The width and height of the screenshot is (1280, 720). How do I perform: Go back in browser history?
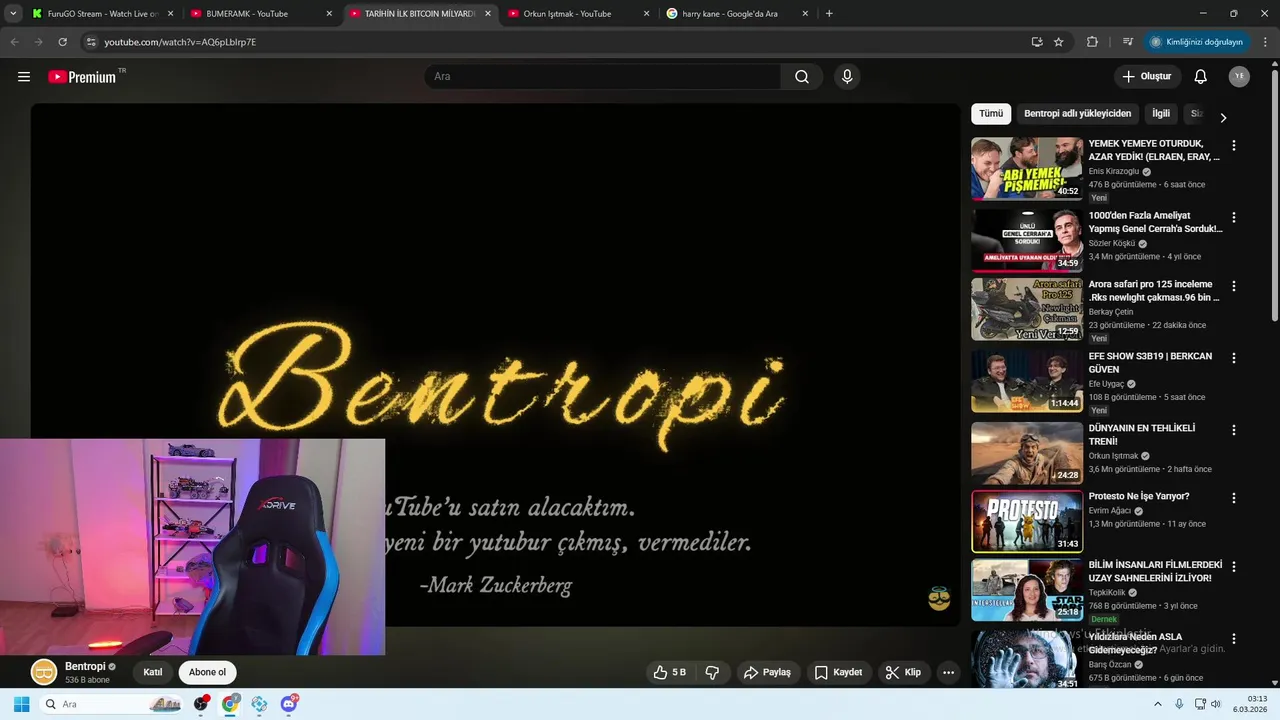pyautogui.click(x=14, y=42)
